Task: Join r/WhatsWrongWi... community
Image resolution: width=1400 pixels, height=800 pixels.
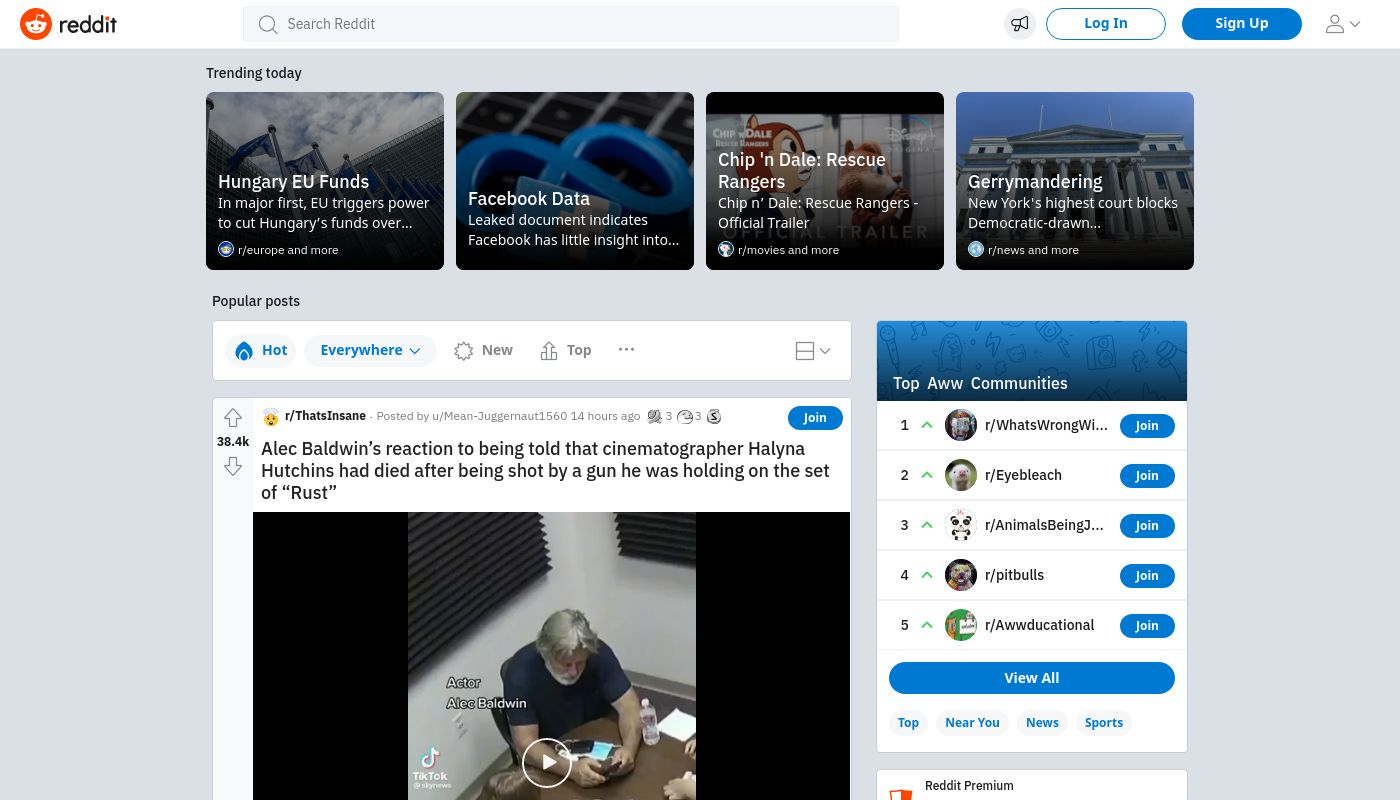Action: (1147, 425)
